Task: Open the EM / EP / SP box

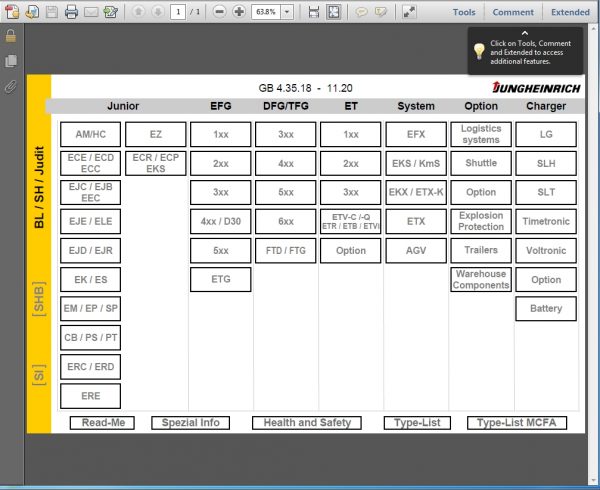Action: 90,309
